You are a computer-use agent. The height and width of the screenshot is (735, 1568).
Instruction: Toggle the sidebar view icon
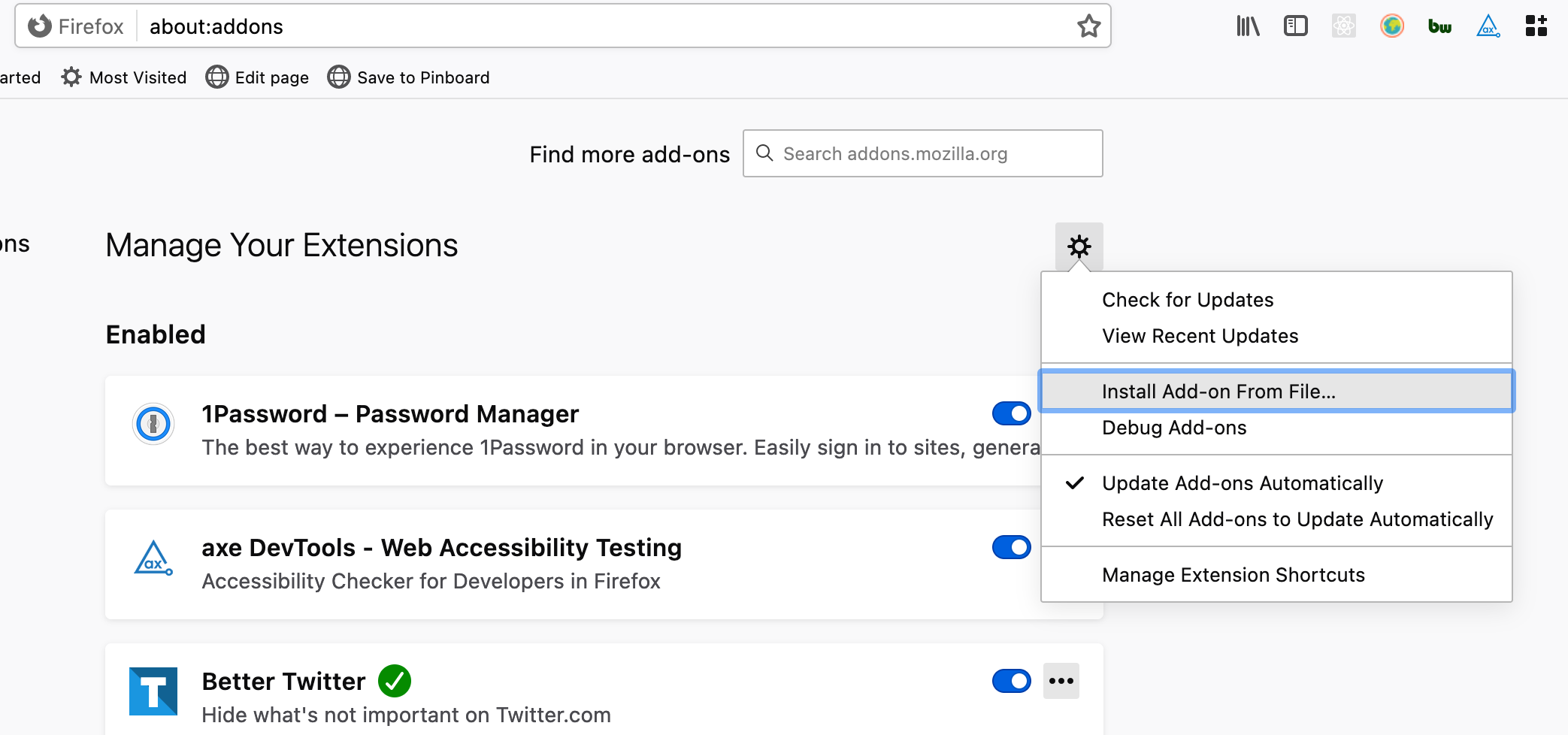(1296, 26)
